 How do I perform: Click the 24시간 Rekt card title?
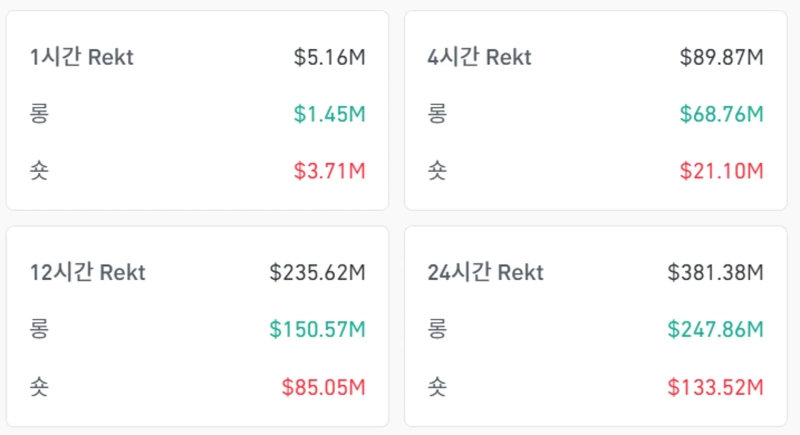point(485,272)
